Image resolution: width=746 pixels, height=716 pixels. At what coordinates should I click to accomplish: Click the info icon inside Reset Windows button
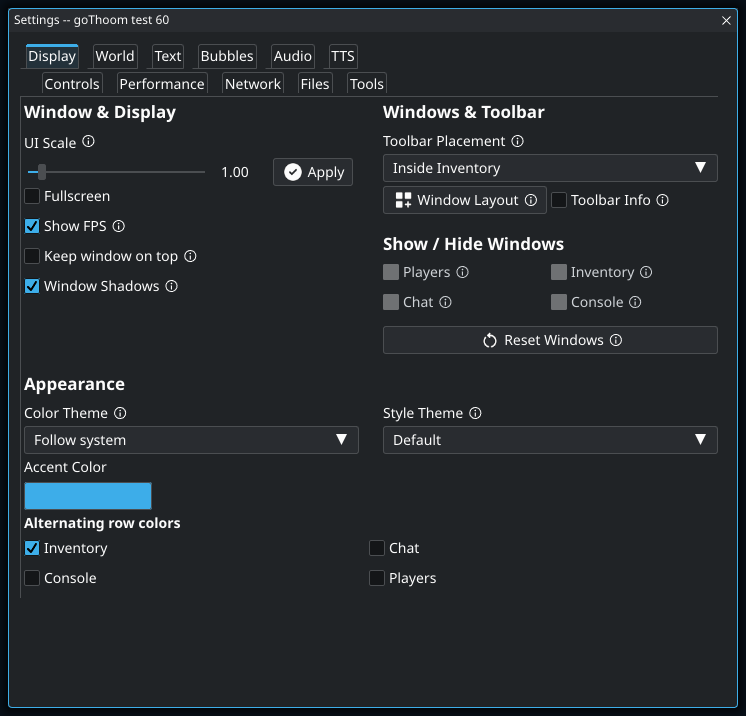(616, 340)
